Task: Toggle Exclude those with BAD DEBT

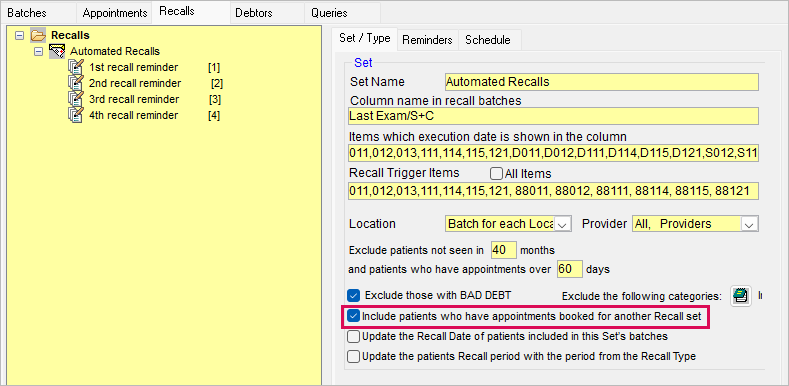Action: point(354,295)
